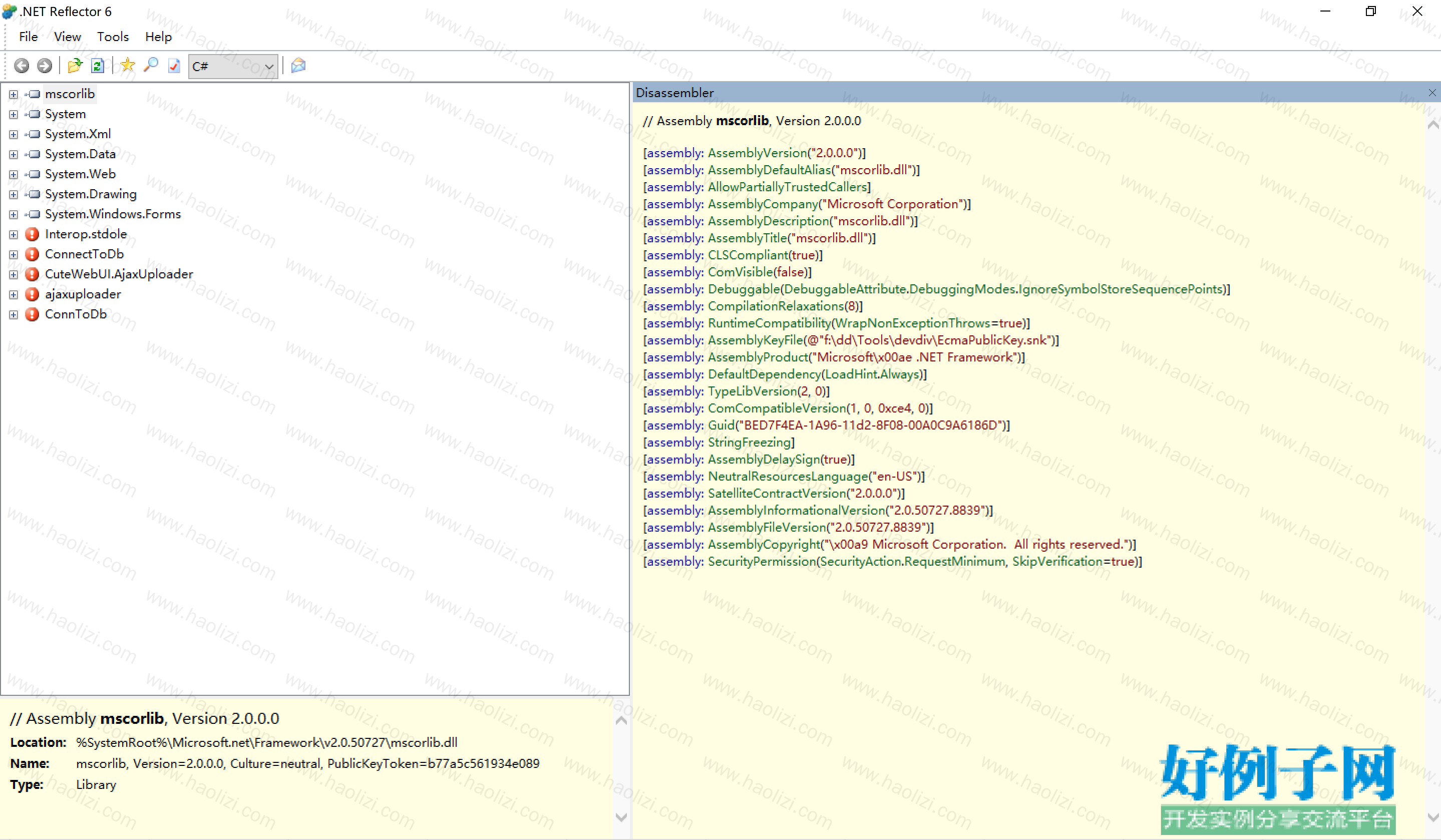Screen dimensions: 1441x840
Task: Open Bookmarks with the star icon
Action: (x=128, y=66)
